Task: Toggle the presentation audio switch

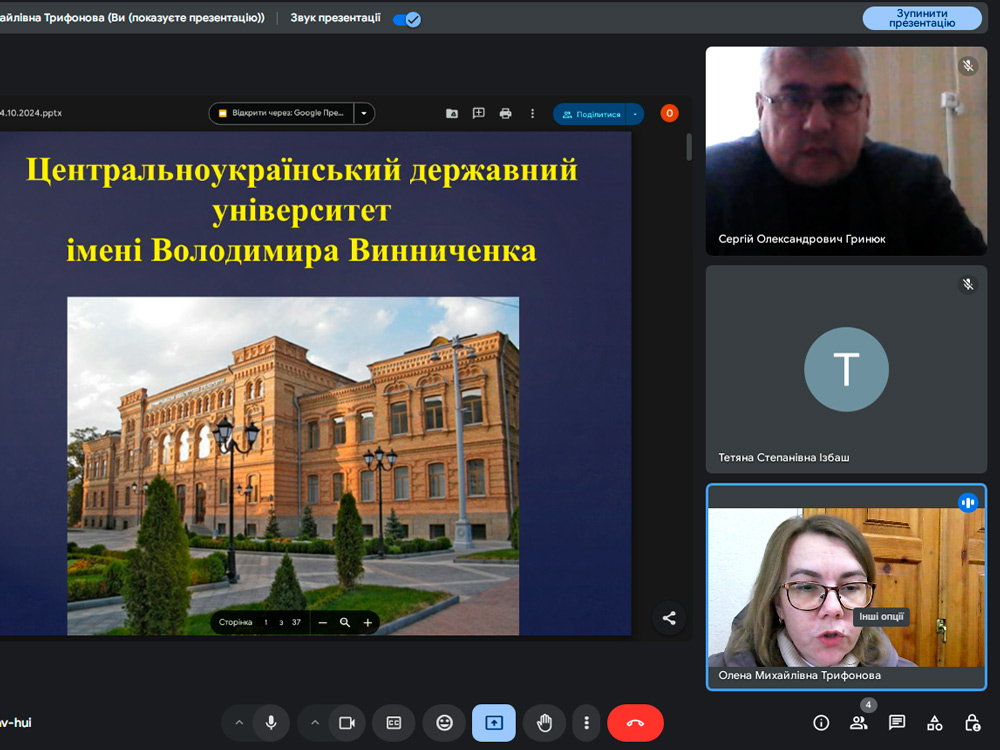Action: (406, 19)
